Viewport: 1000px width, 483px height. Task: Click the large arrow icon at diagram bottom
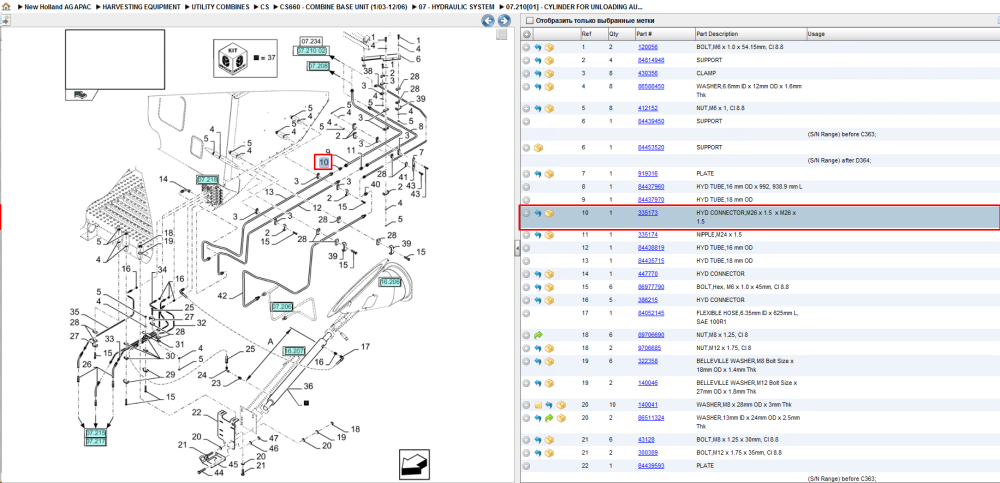[x=413, y=464]
